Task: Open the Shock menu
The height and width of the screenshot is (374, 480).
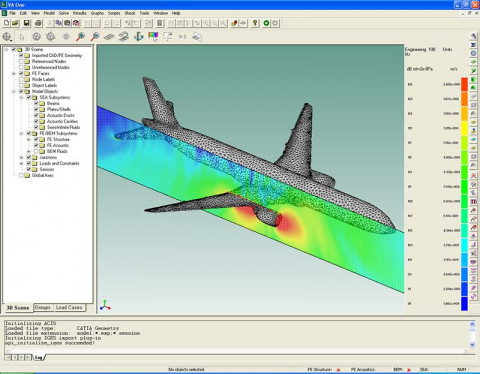Action: (130, 13)
